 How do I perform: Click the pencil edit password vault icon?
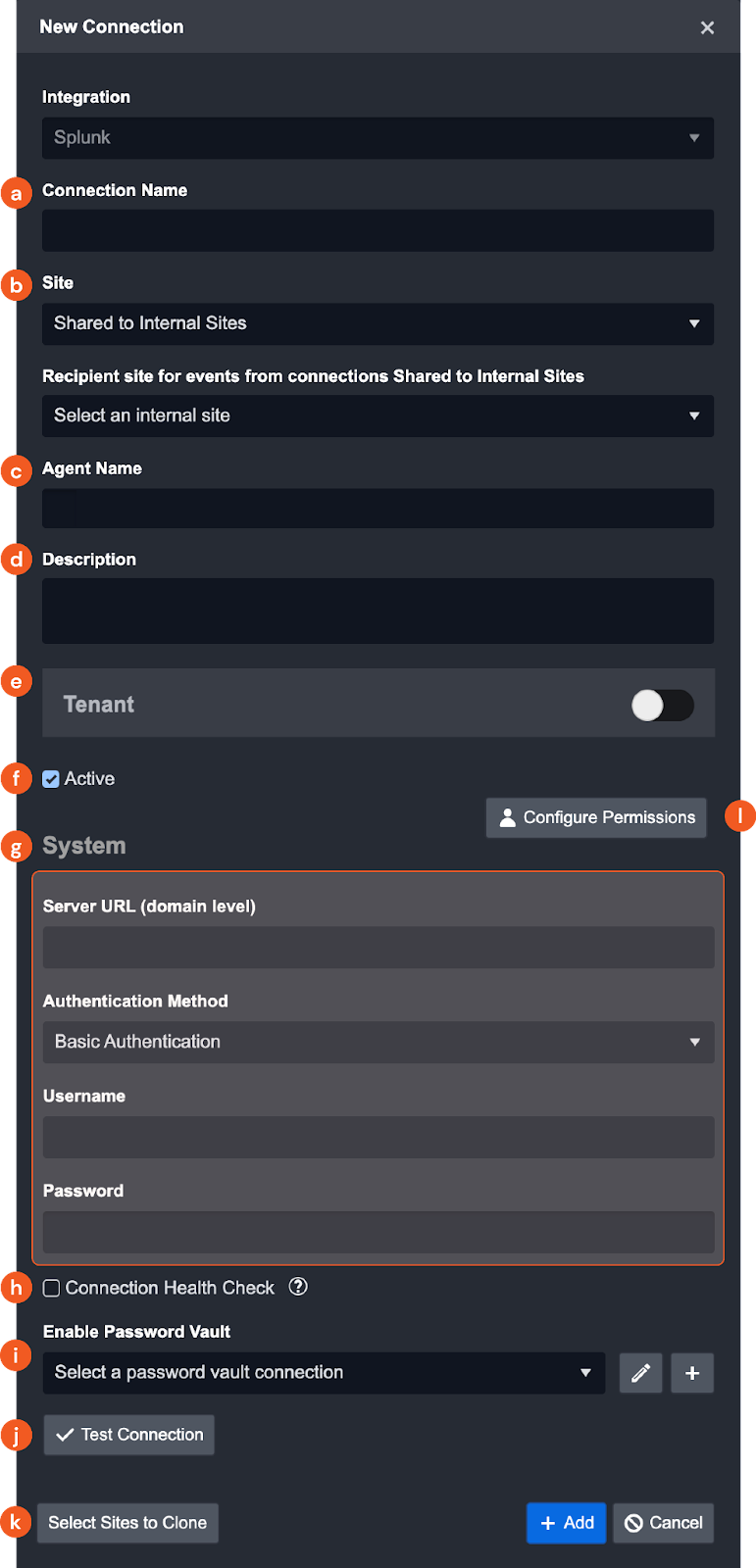coord(640,1373)
